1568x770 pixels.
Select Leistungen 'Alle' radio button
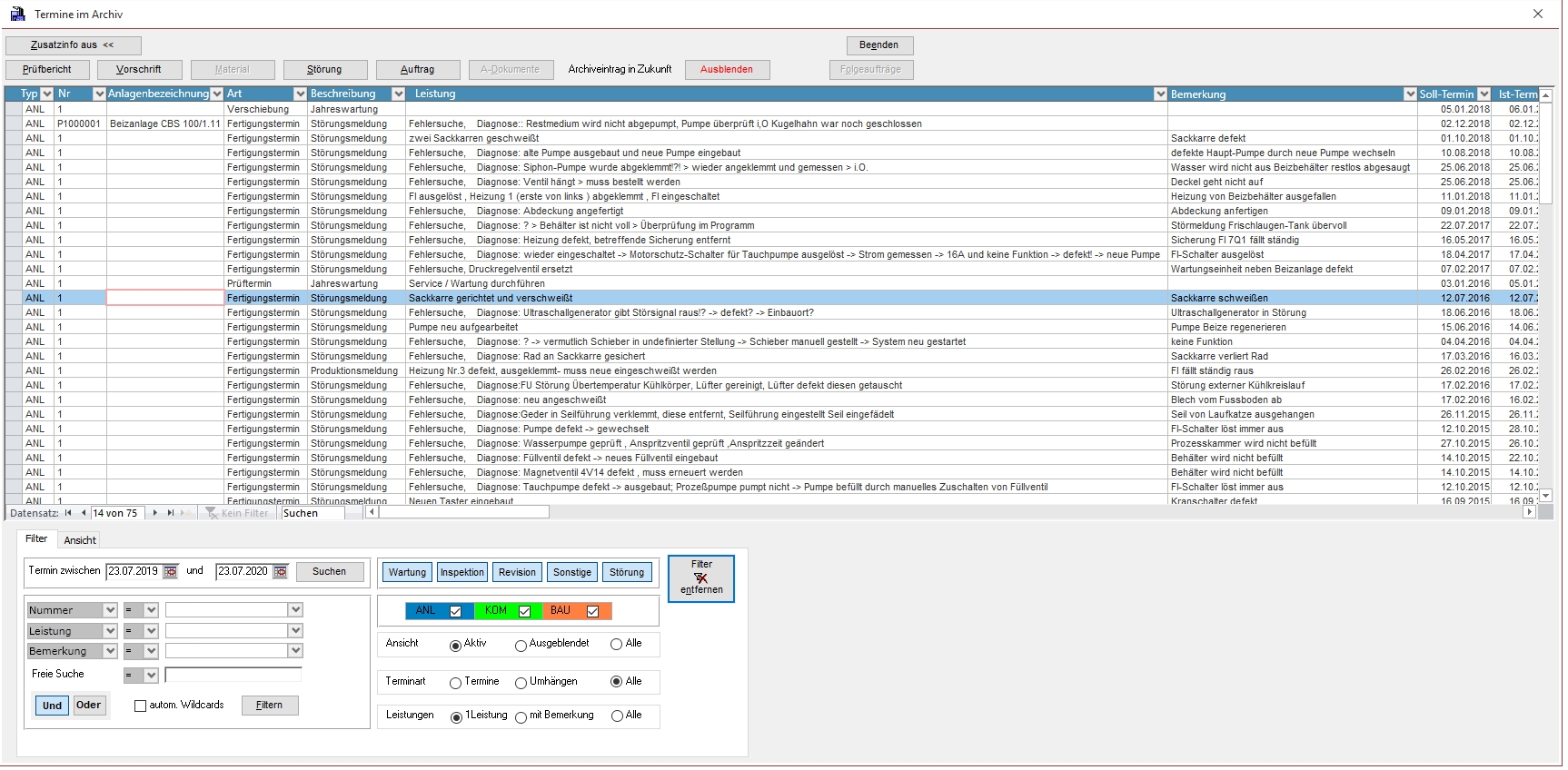click(x=617, y=716)
